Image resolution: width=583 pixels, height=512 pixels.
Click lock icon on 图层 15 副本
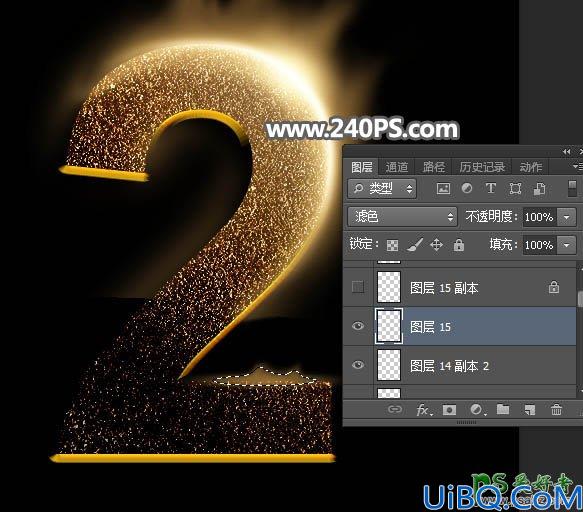(554, 287)
